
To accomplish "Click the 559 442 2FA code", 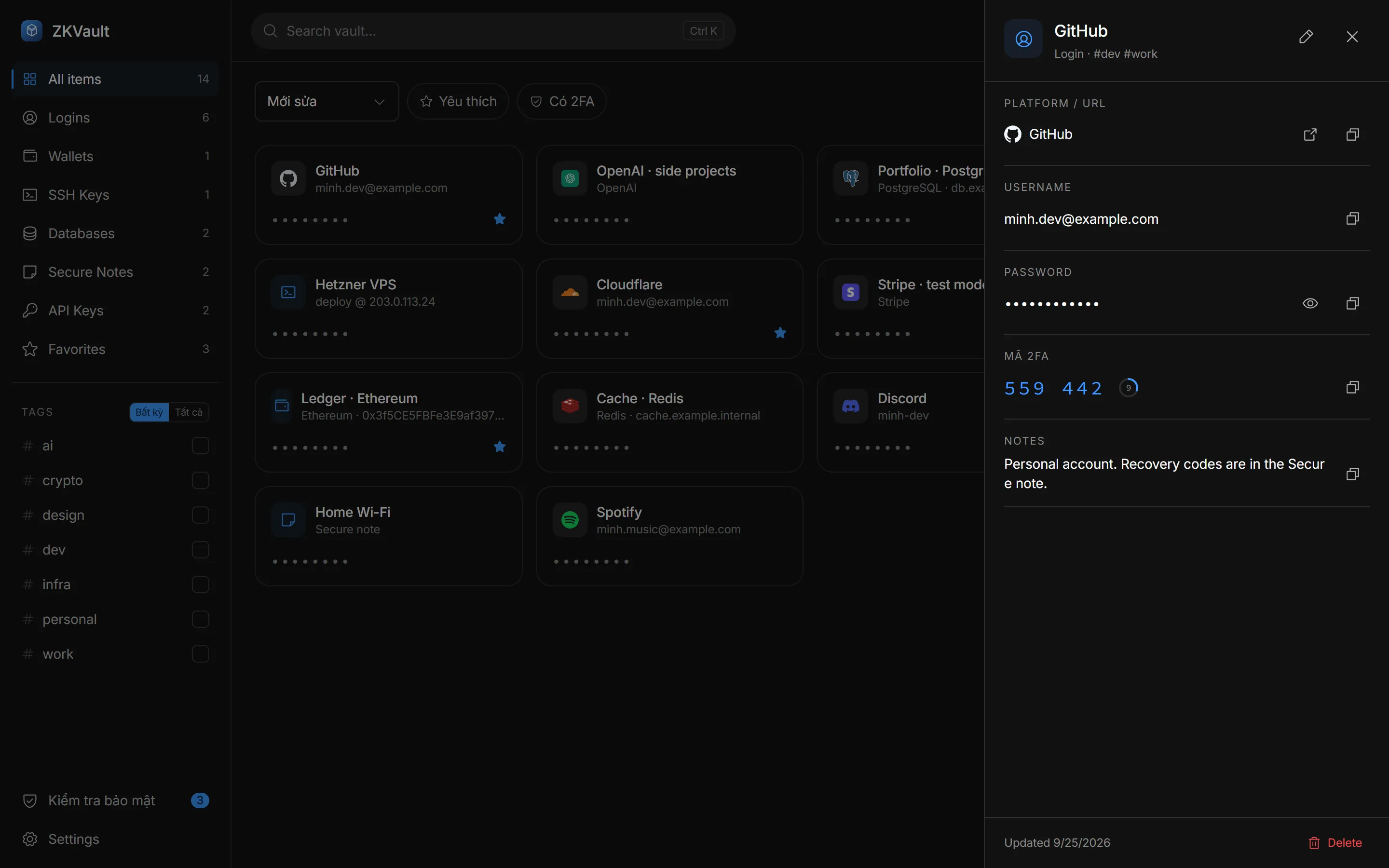I will click(x=1053, y=388).
